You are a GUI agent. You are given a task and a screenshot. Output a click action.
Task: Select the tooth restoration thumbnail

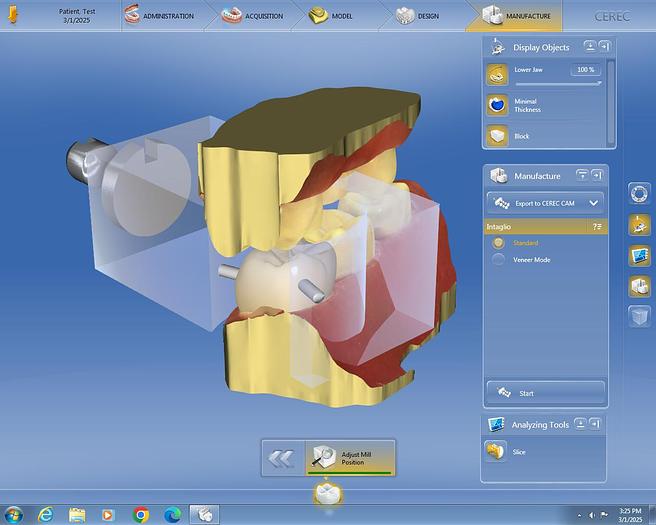328,494
